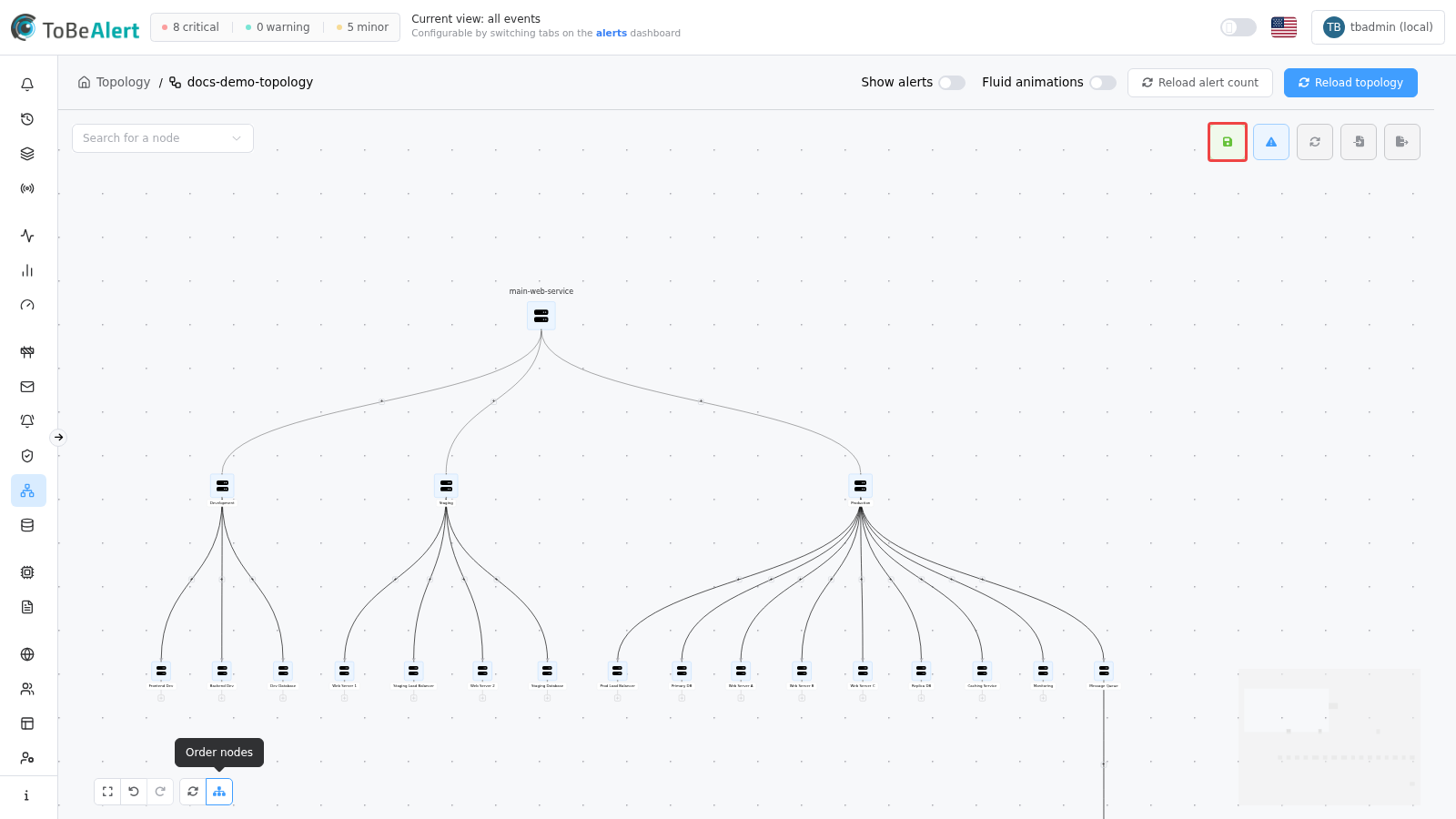
Task: Select the 8 critical alerts filter
Action: [190, 27]
